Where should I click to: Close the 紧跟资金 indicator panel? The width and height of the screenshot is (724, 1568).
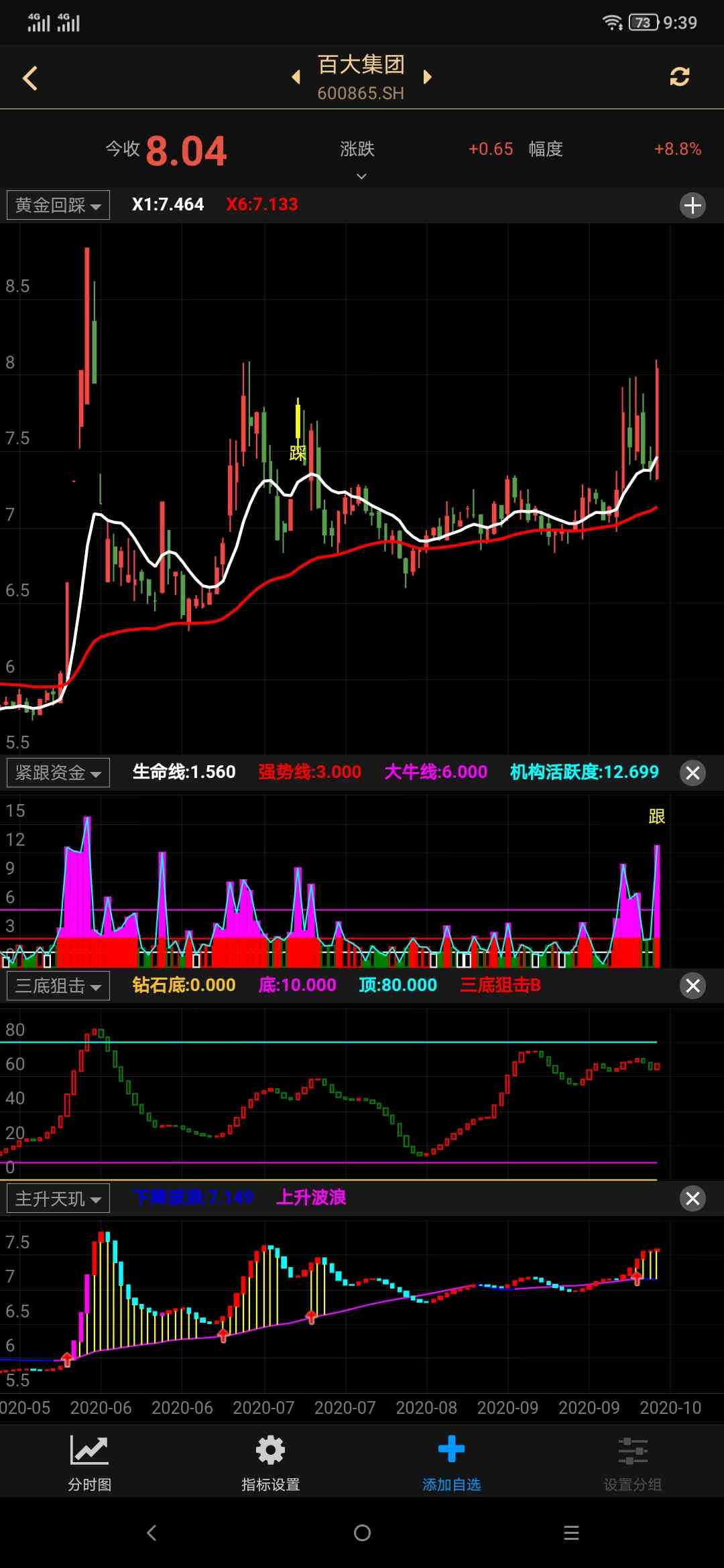point(692,773)
